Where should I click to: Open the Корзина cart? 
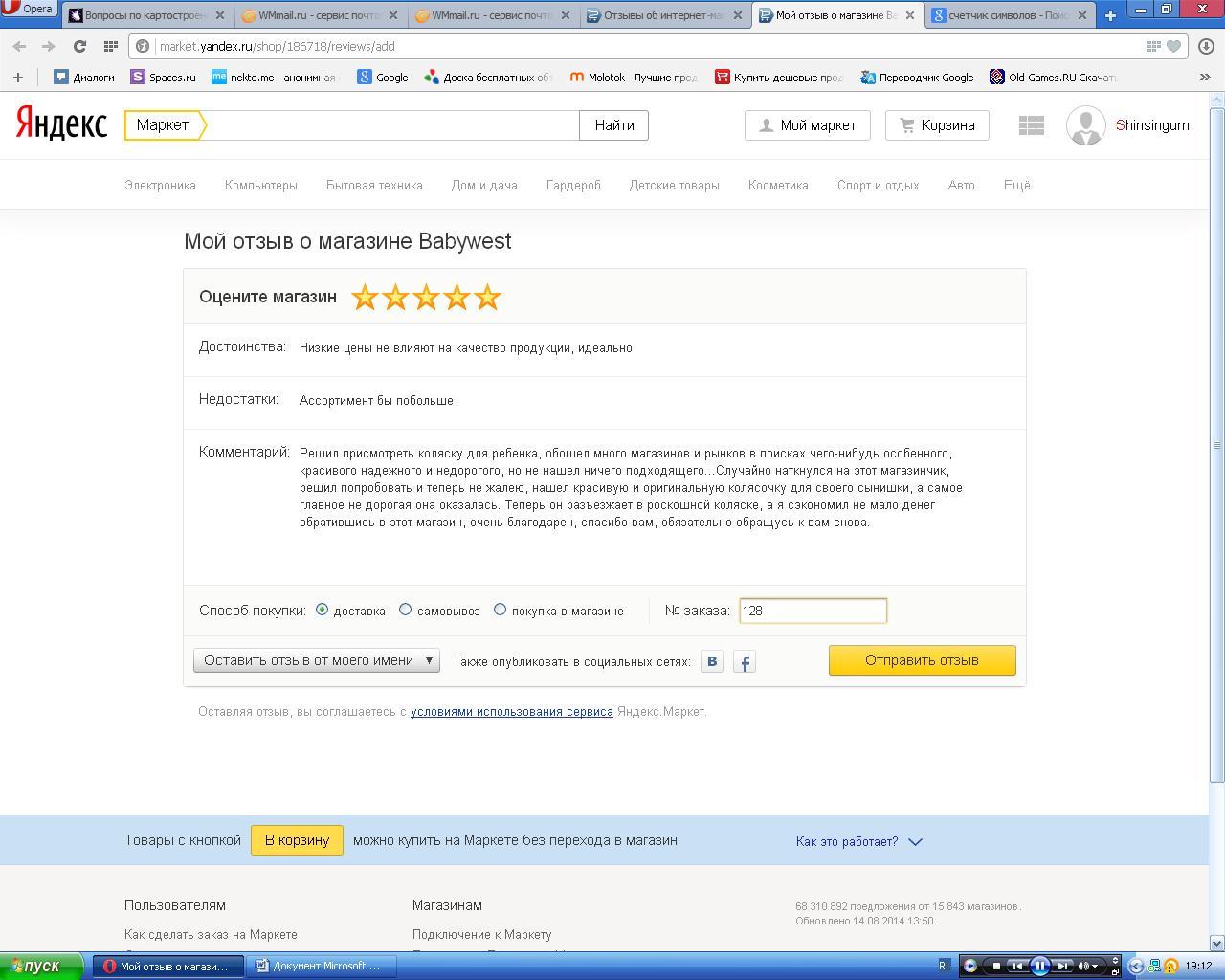click(937, 125)
